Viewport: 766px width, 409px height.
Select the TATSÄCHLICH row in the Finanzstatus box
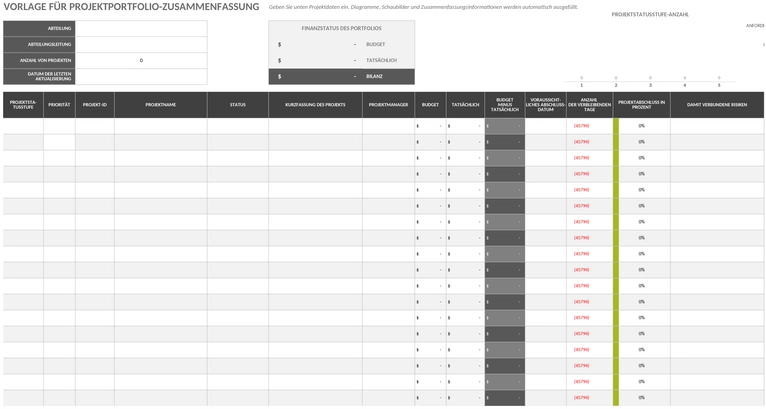tap(341, 61)
